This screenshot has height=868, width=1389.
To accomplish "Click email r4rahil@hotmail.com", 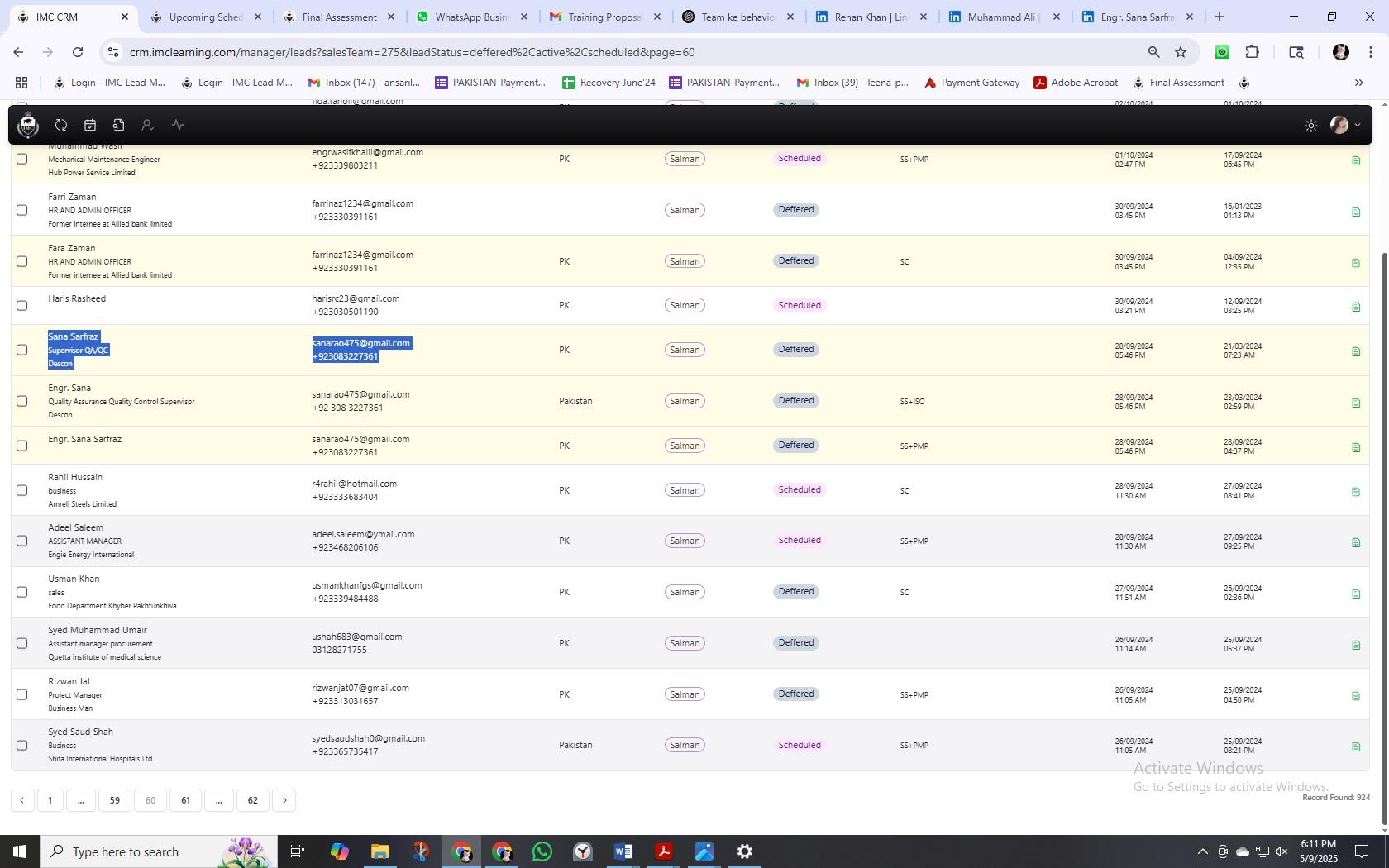I will click(x=354, y=484).
